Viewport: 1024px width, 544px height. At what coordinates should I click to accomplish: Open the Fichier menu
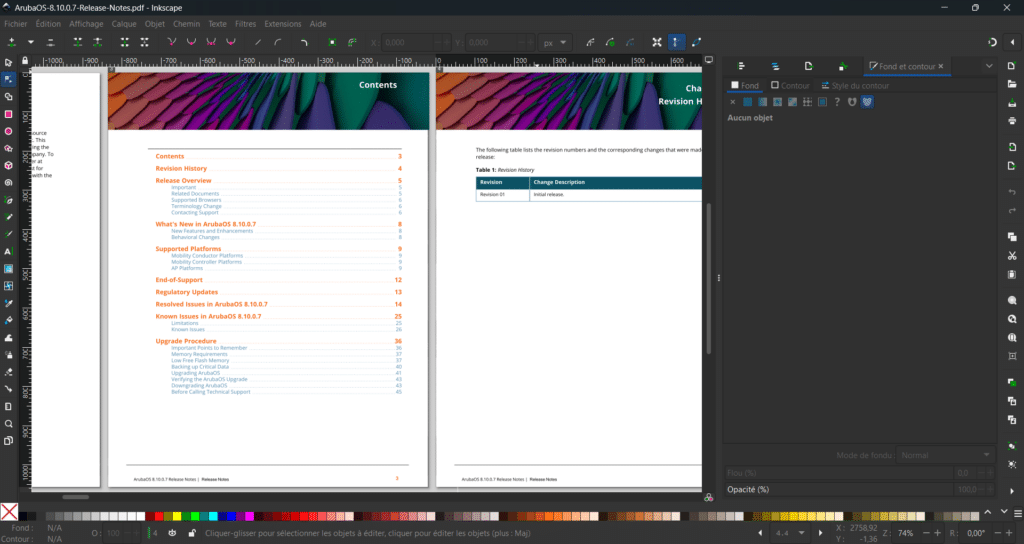pos(16,24)
